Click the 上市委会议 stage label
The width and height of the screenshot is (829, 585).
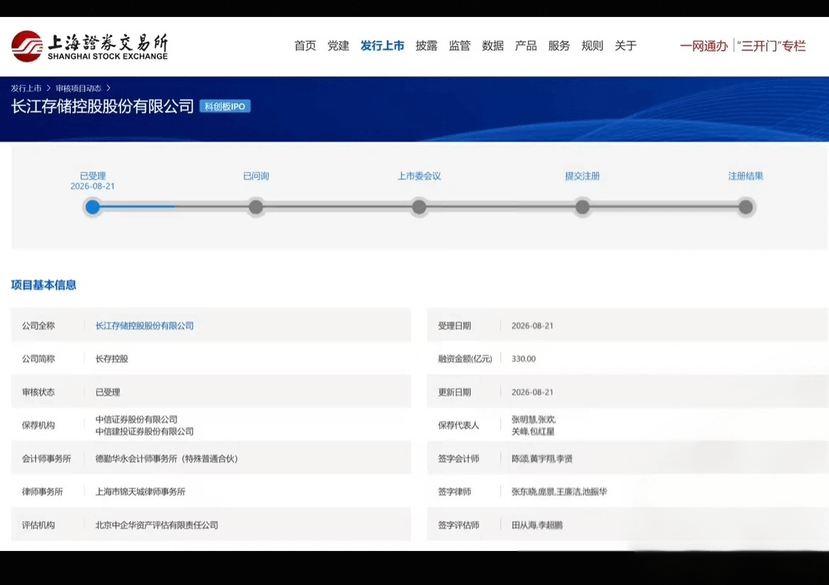pyautogui.click(x=419, y=176)
